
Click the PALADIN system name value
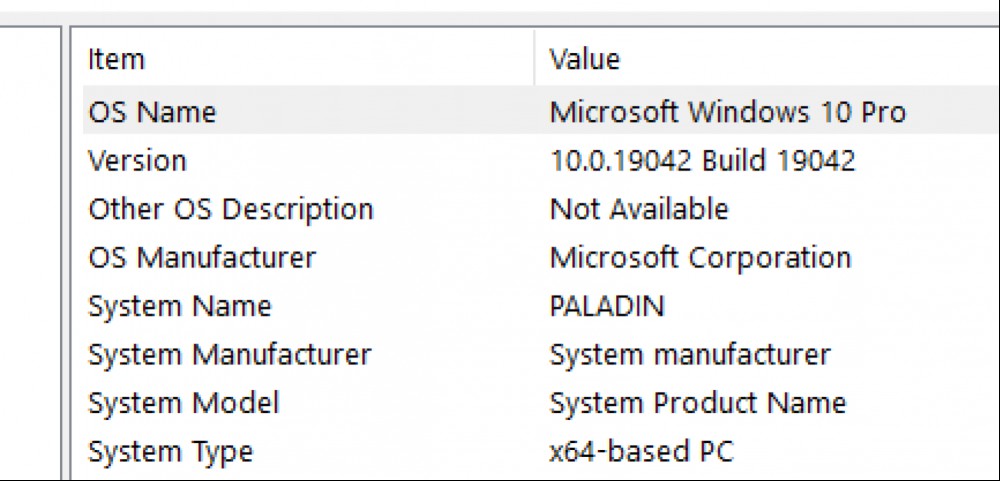607,306
